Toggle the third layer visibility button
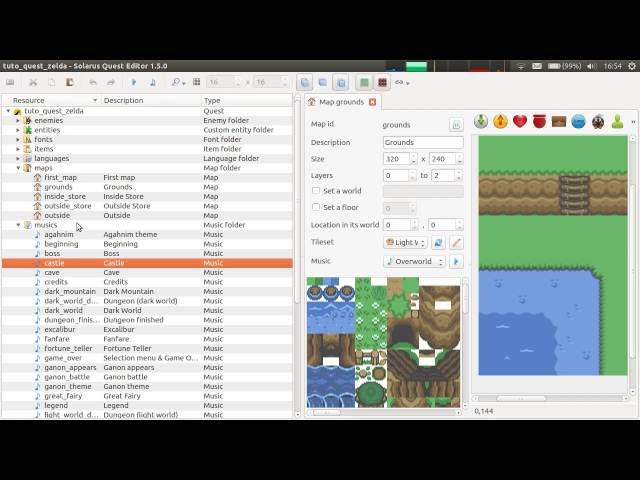 (x=341, y=83)
